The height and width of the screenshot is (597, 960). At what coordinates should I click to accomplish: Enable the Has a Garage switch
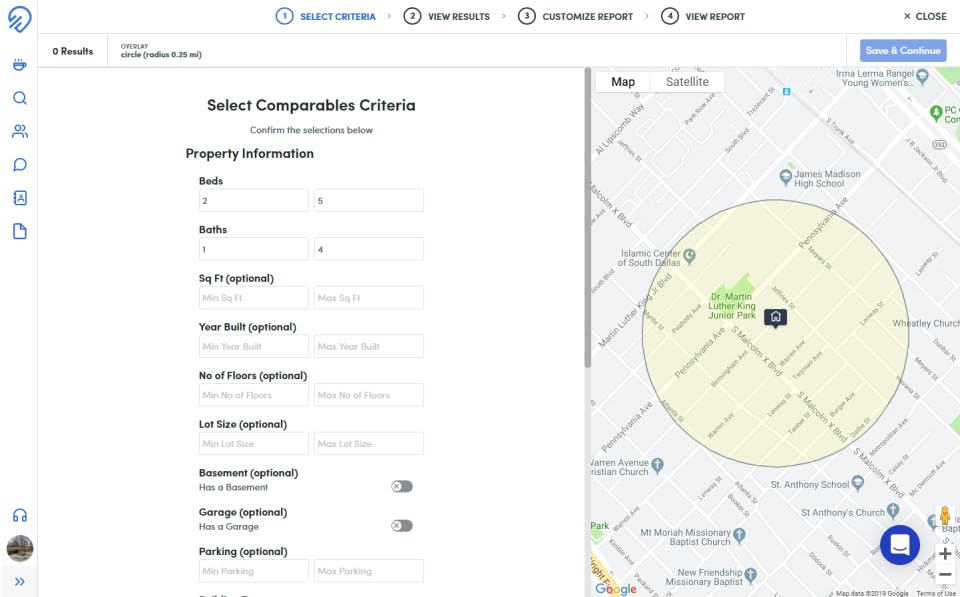click(x=402, y=526)
